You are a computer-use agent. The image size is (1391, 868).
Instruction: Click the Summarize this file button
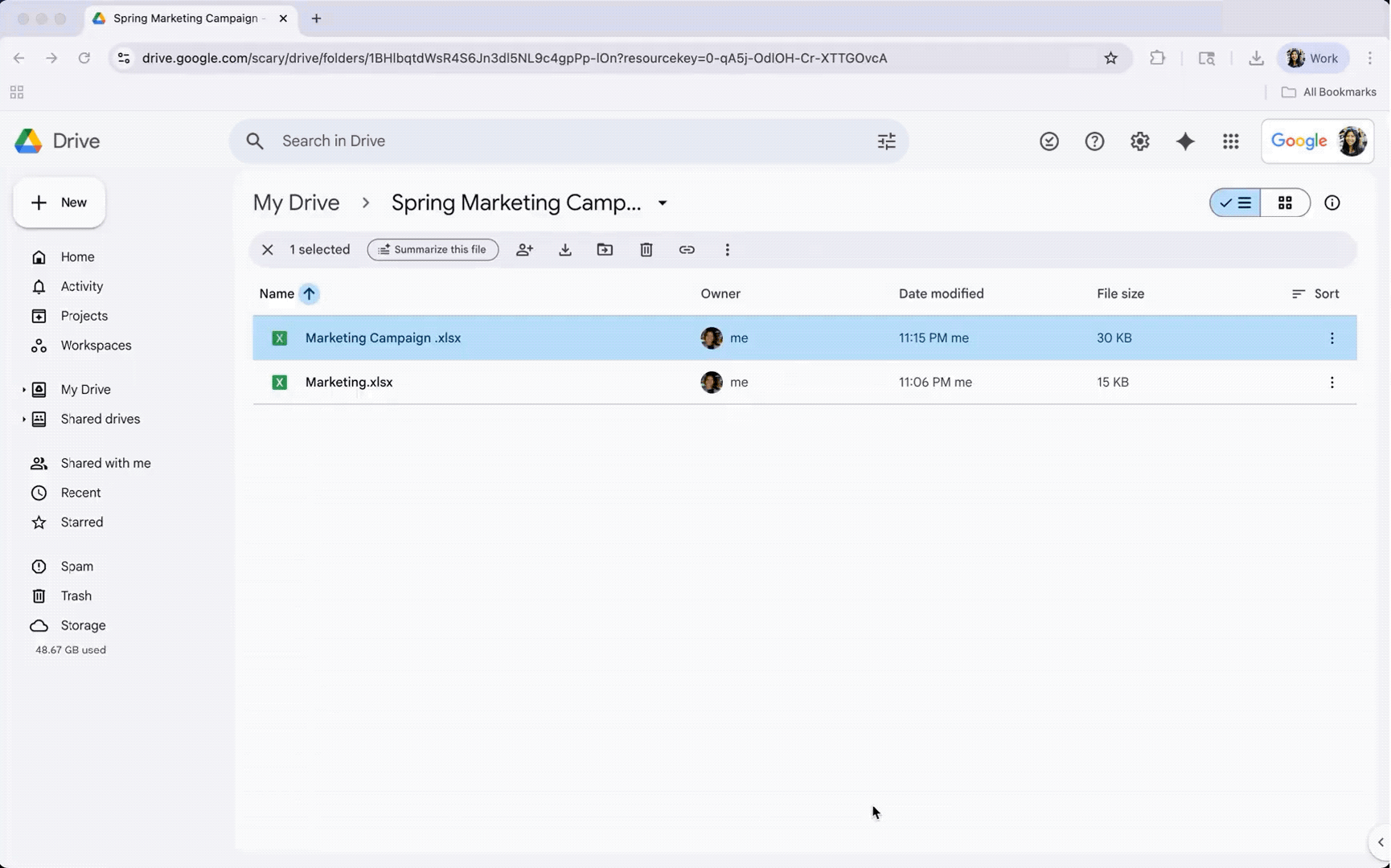(x=432, y=249)
